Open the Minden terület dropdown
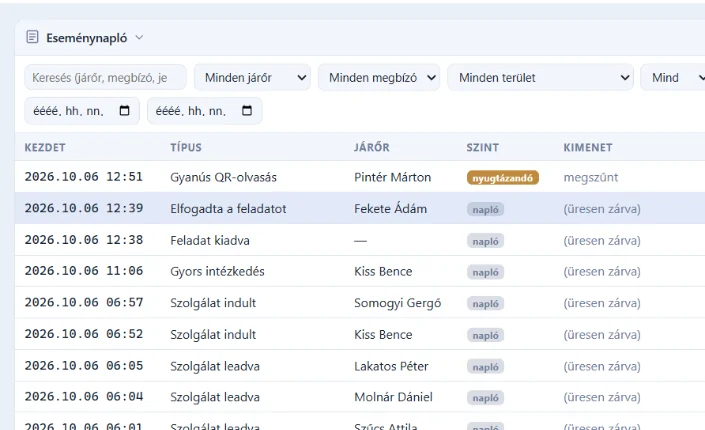The width and height of the screenshot is (705, 430). click(540, 77)
